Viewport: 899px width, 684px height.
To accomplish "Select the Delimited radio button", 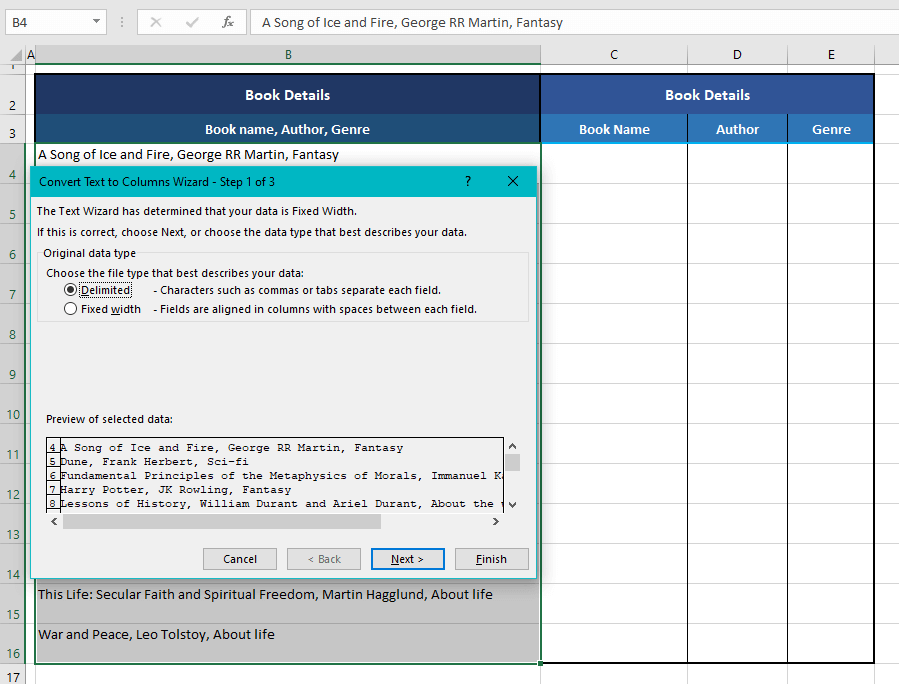I will tap(69, 290).
